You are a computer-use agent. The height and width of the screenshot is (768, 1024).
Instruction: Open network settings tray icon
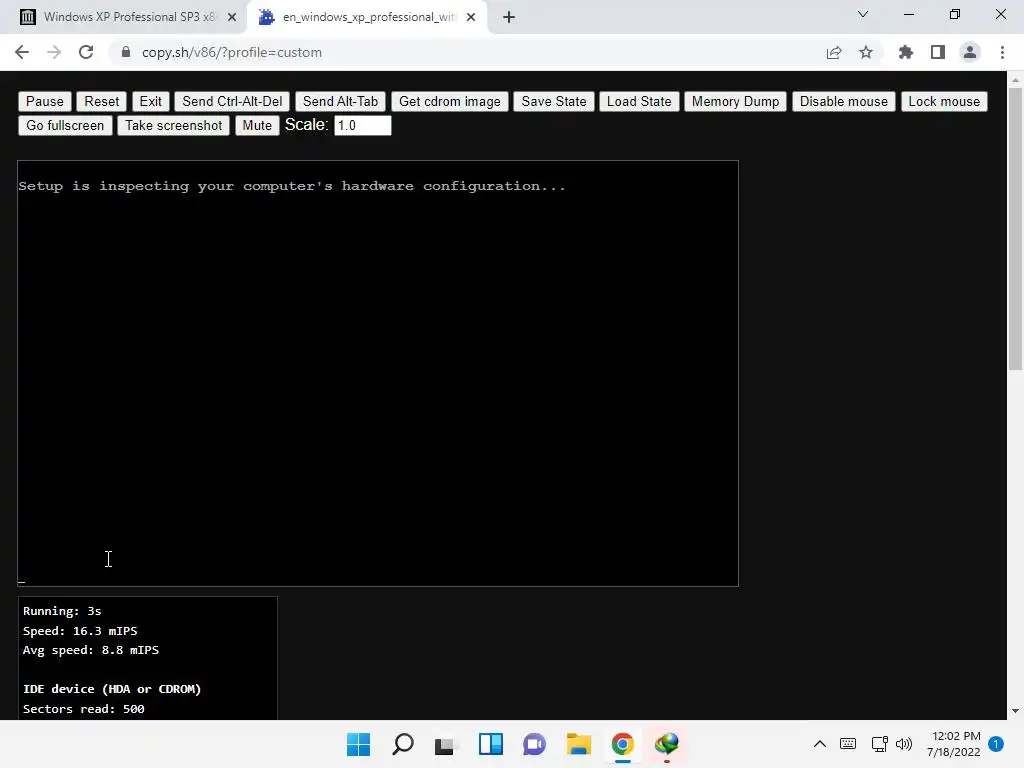point(879,744)
